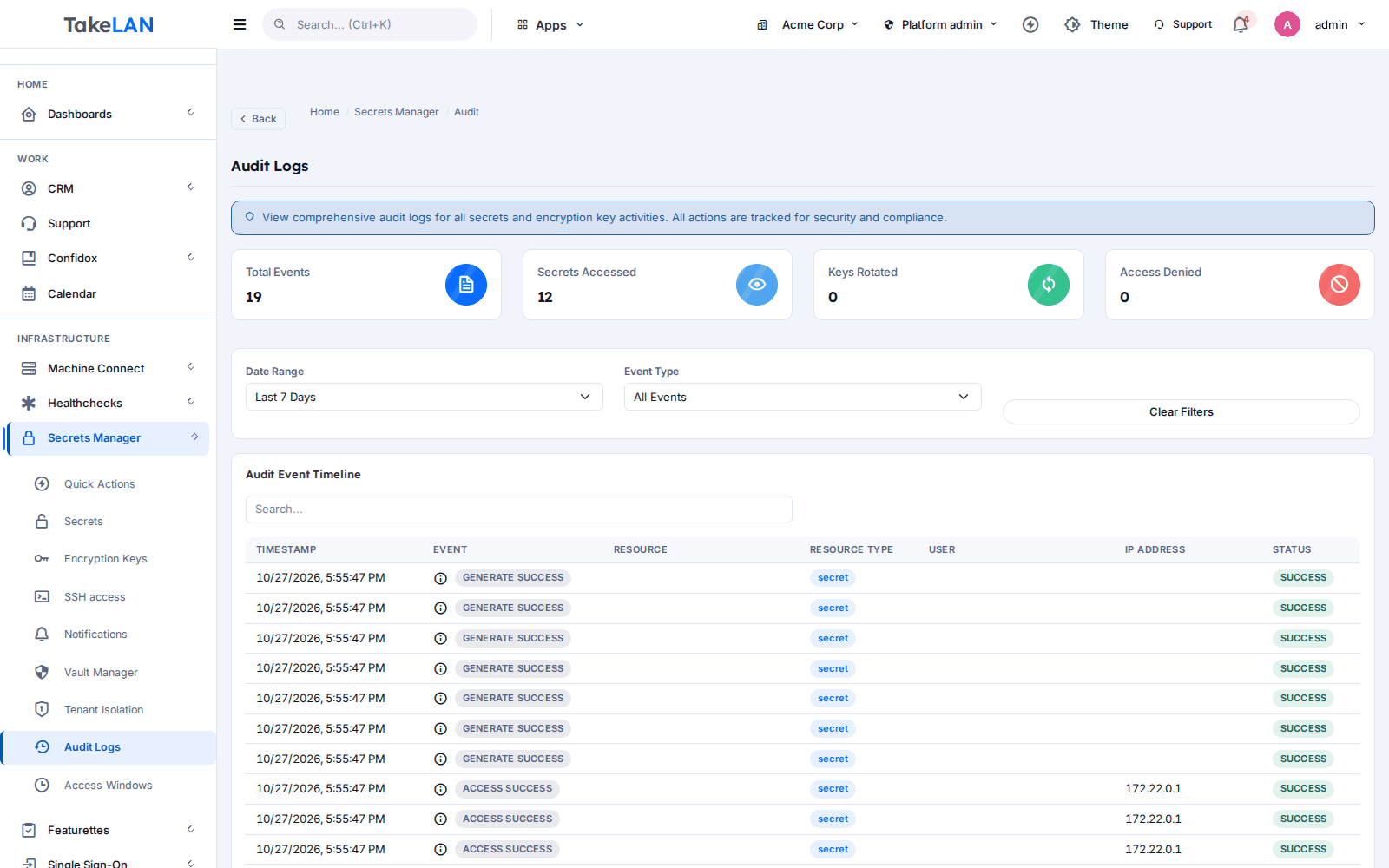The width and height of the screenshot is (1389, 868).
Task: Click the Support headset icon in sidebar
Action: (x=29, y=223)
